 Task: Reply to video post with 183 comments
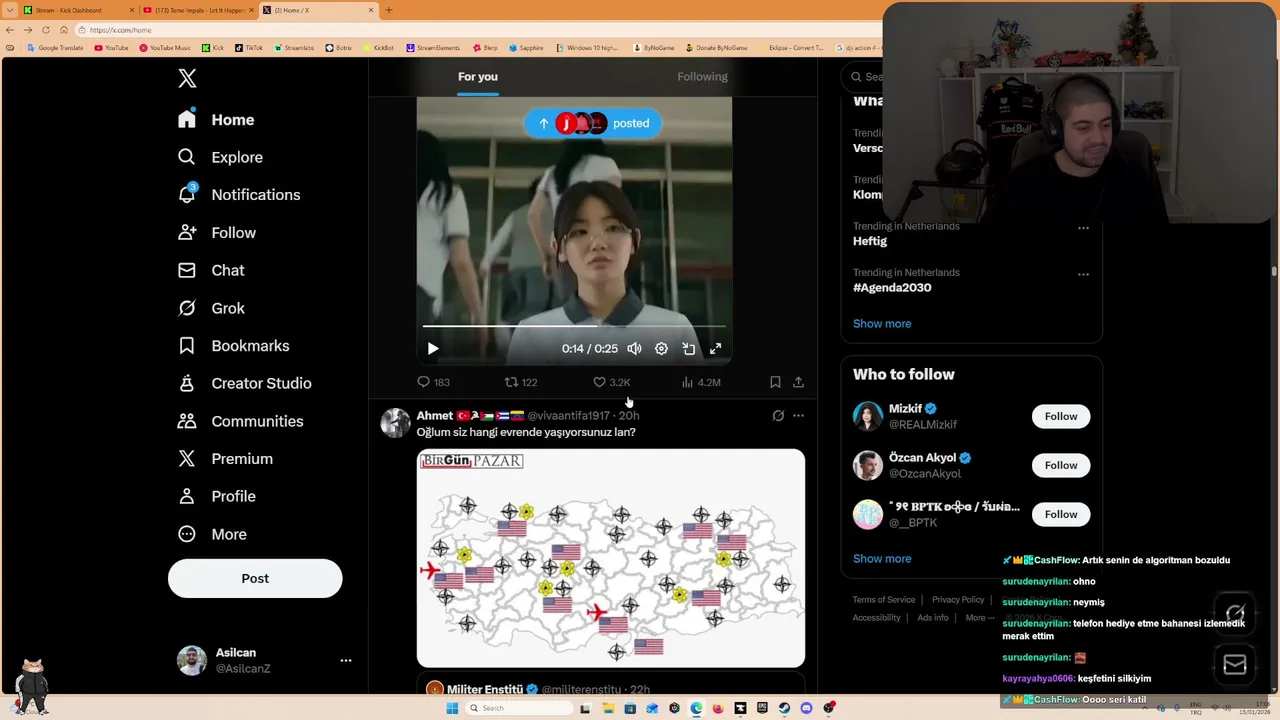pos(433,382)
